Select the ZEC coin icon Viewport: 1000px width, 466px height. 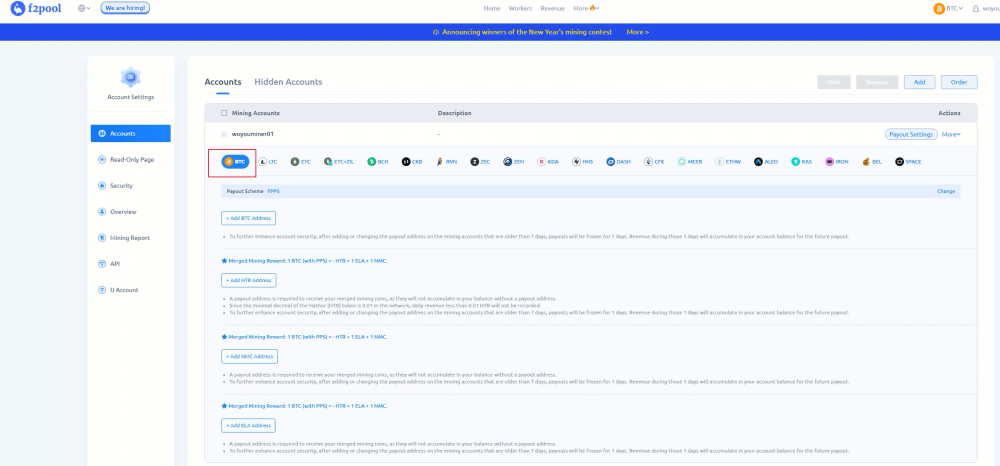pyautogui.click(x=480, y=161)
